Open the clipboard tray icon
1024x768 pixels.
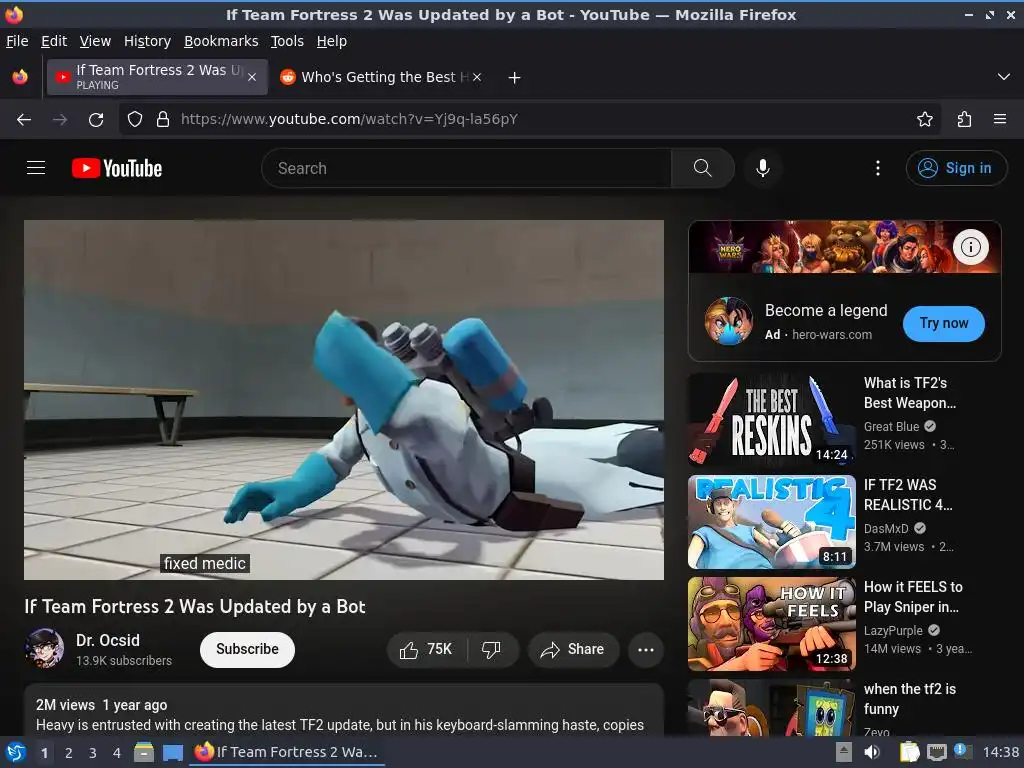point(908,752)
